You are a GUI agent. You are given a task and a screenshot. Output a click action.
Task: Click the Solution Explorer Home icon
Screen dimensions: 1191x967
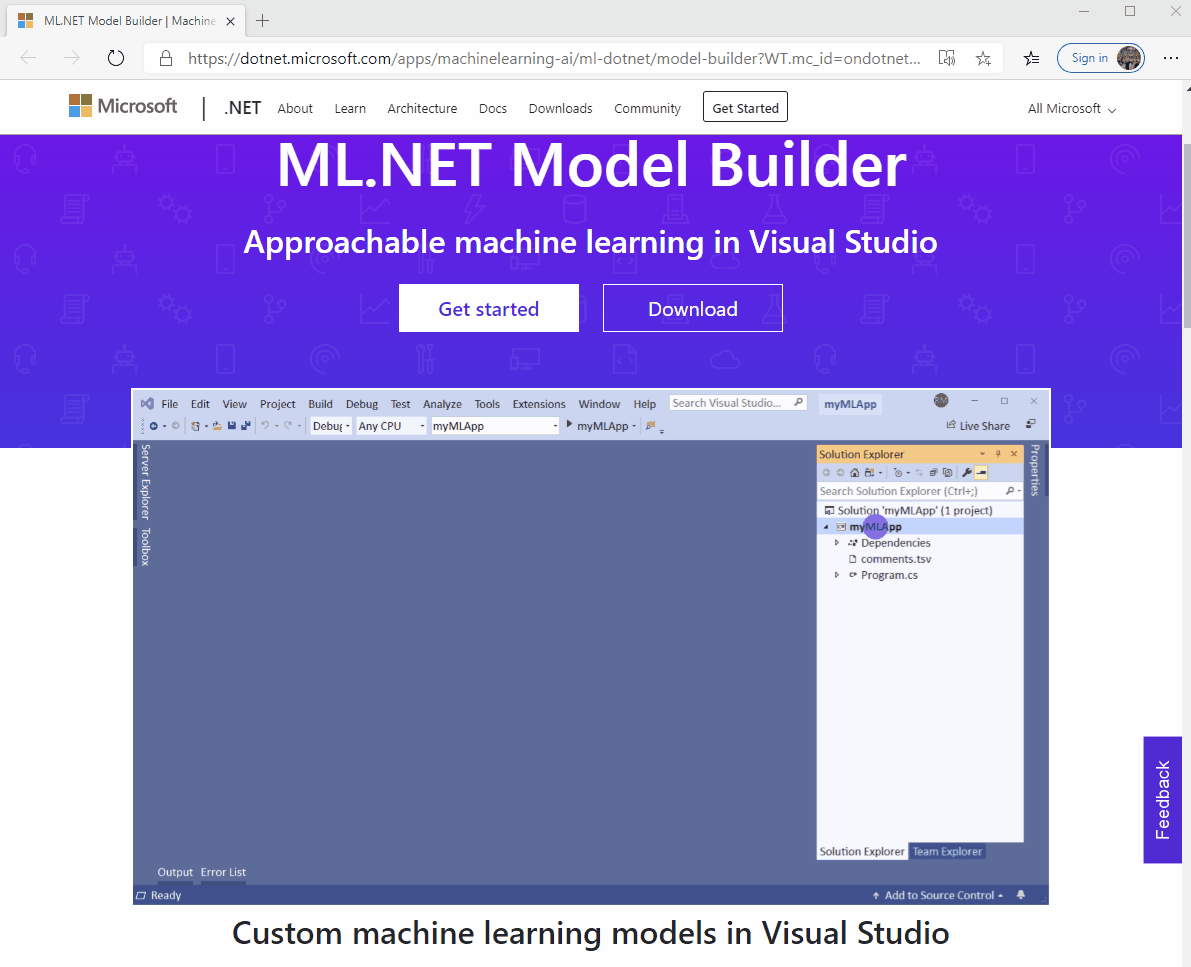(855, 472)
